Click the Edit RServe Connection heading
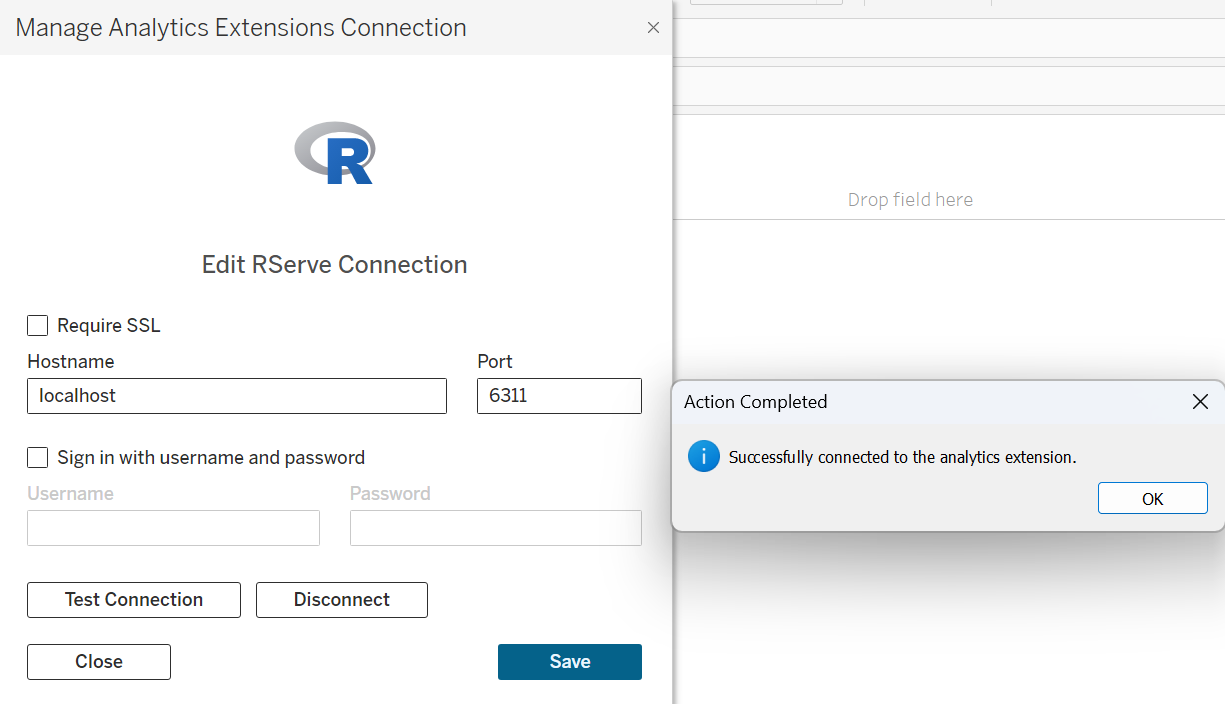This screenshot has height=704, width=1225. click(334, 265)
